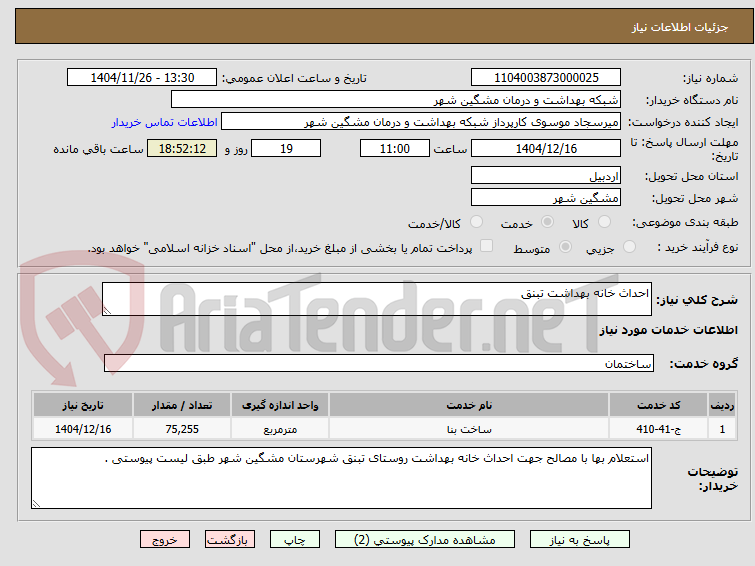This screenshot has width=755, height=566.
Task: Click the گروه خدمت field ساختمان
Action: click(379, 363)
